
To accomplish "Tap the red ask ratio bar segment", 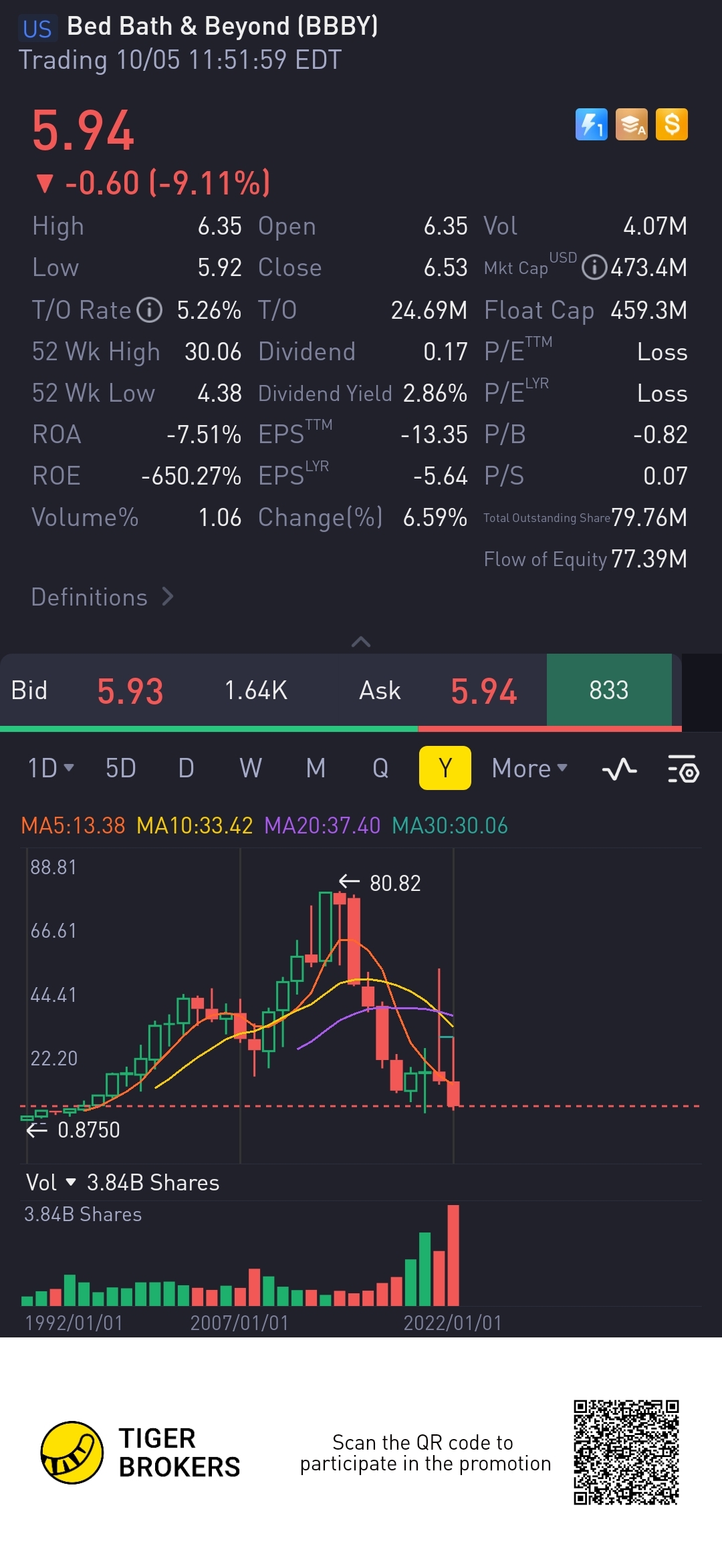I will point(550,729).
